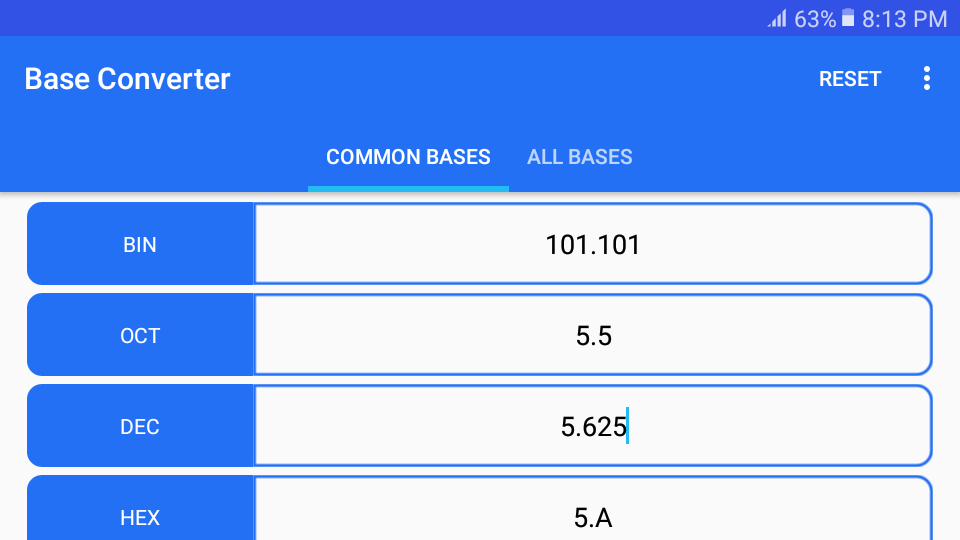Focus the binary field showing 101.101
The image size is (960, 540).
click(x=593, y=244)
